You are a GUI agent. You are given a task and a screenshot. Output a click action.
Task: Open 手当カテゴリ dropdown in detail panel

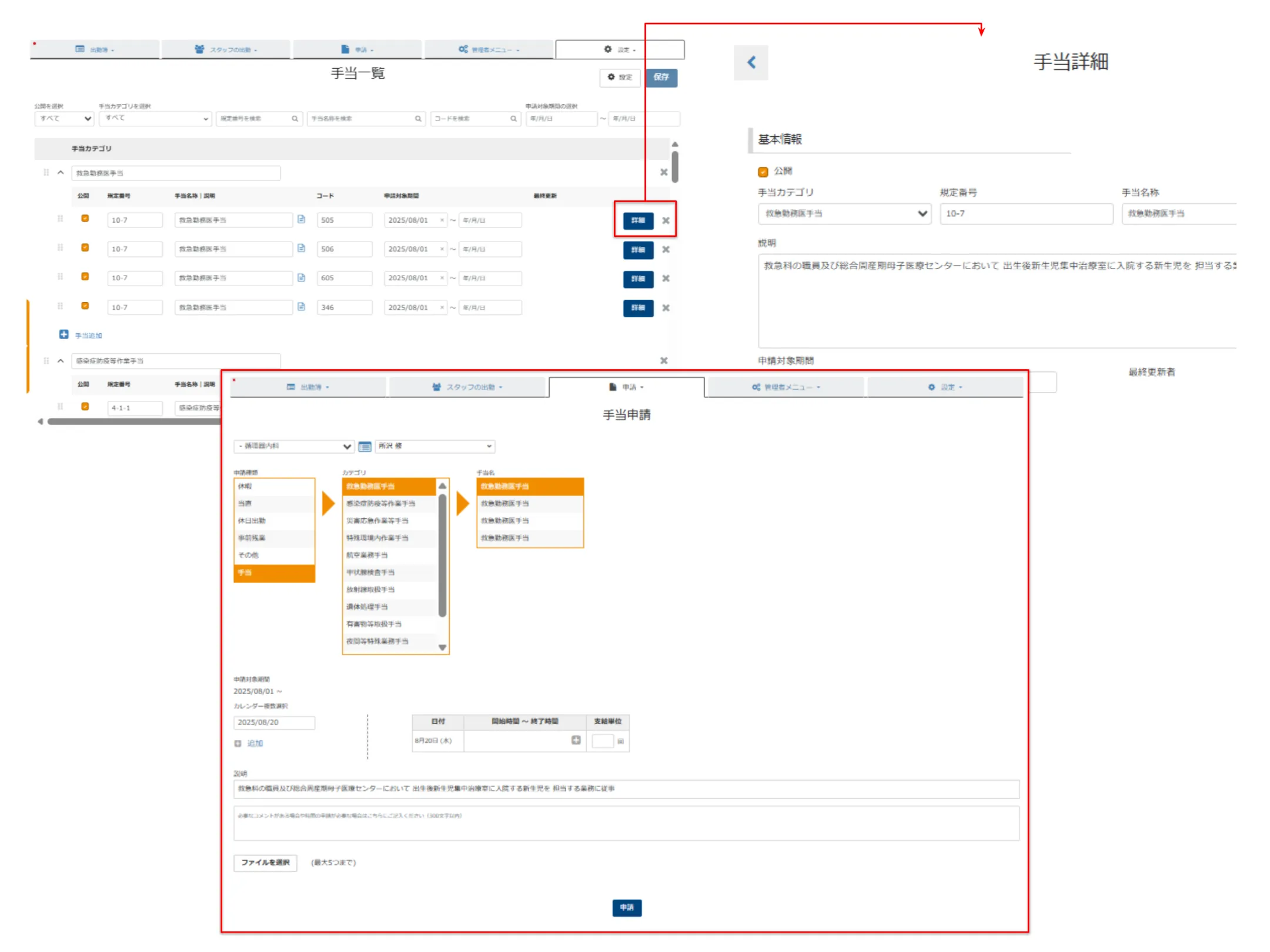coord(844,214)
